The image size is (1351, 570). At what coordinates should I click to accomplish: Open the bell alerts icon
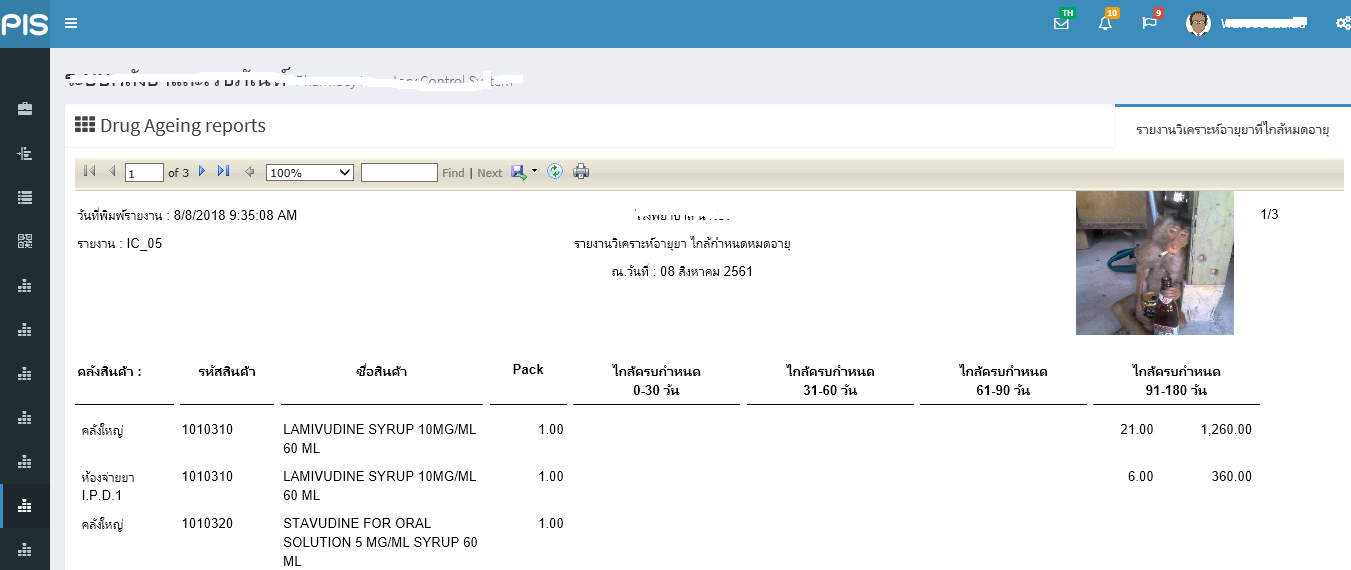click(1105, 23)
